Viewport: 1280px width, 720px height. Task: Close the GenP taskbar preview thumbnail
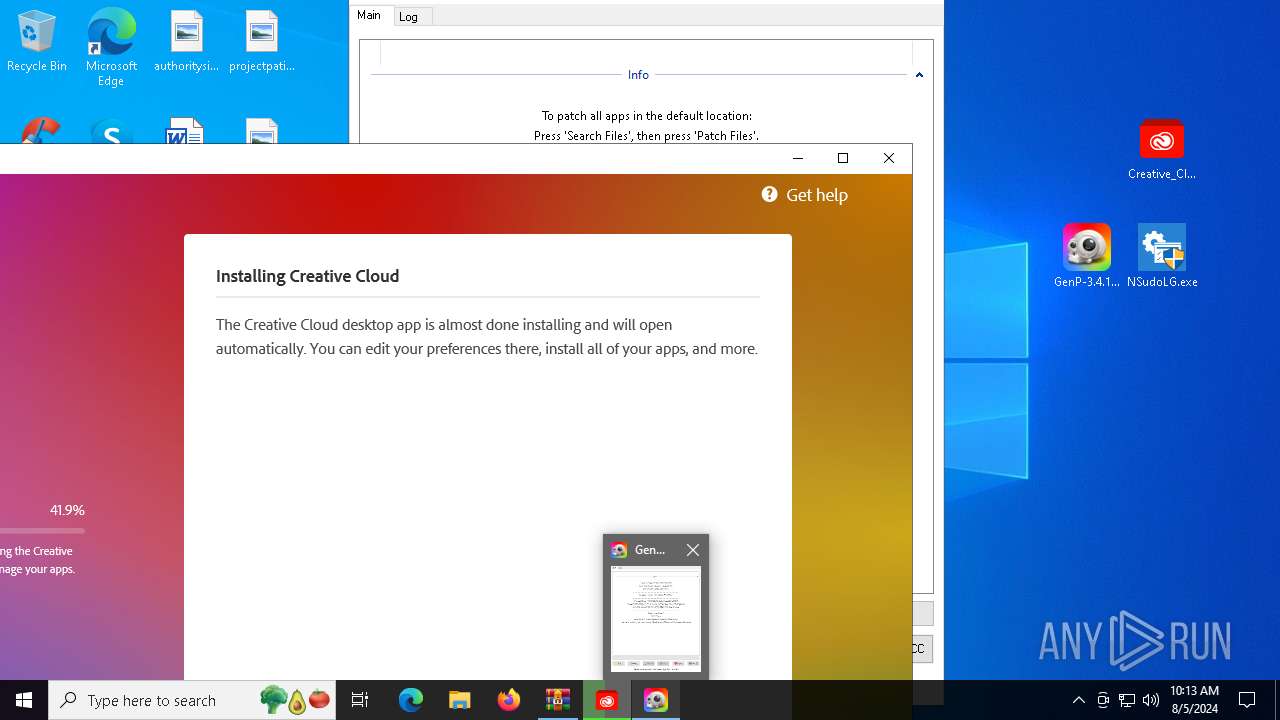coord(692,550)
